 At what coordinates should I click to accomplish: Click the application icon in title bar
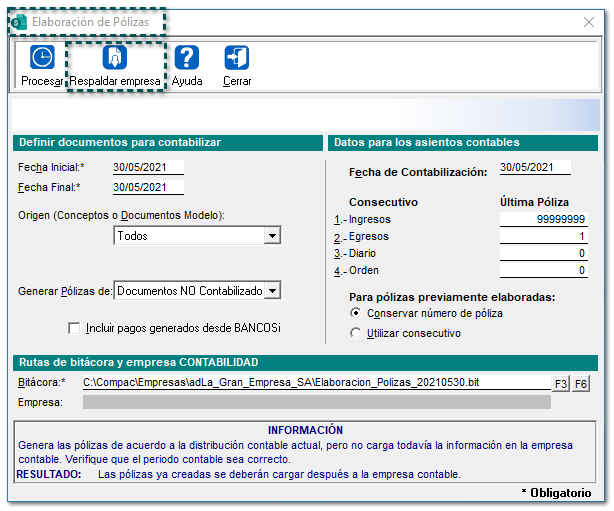(x=19, y=22)
